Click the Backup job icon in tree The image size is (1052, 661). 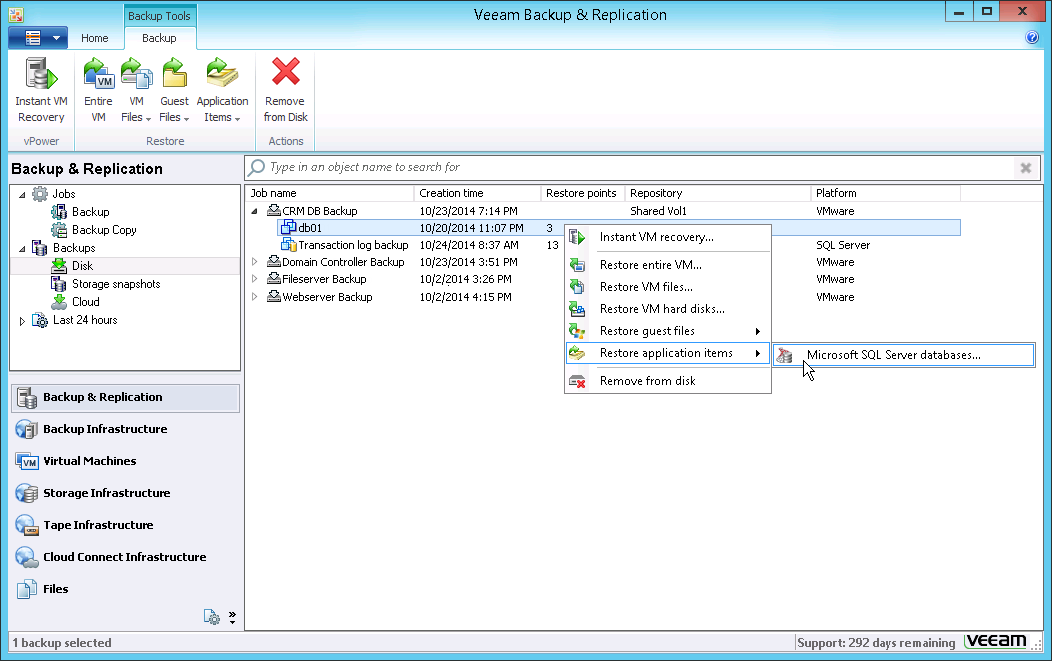pyautogui.click(x=59, y=212)
